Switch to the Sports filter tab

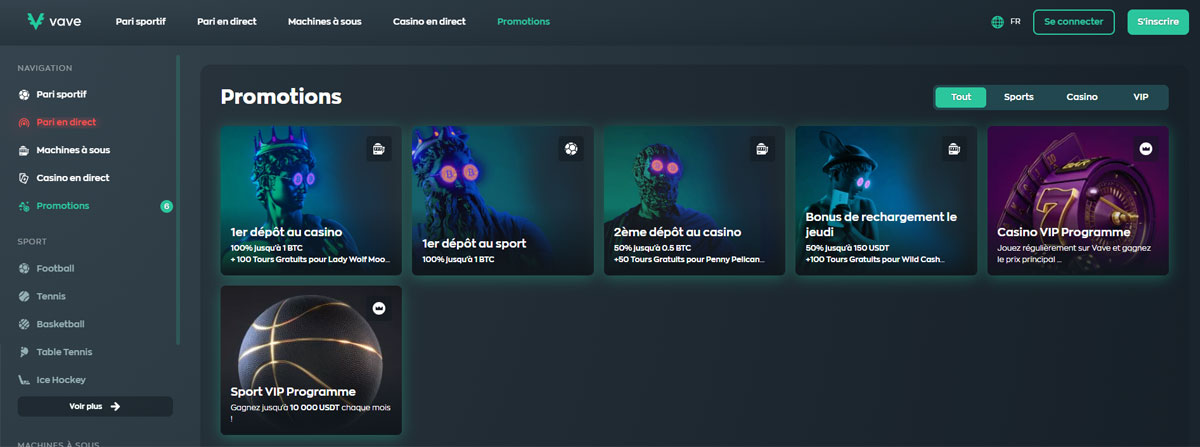click(x=1019, y=97)
